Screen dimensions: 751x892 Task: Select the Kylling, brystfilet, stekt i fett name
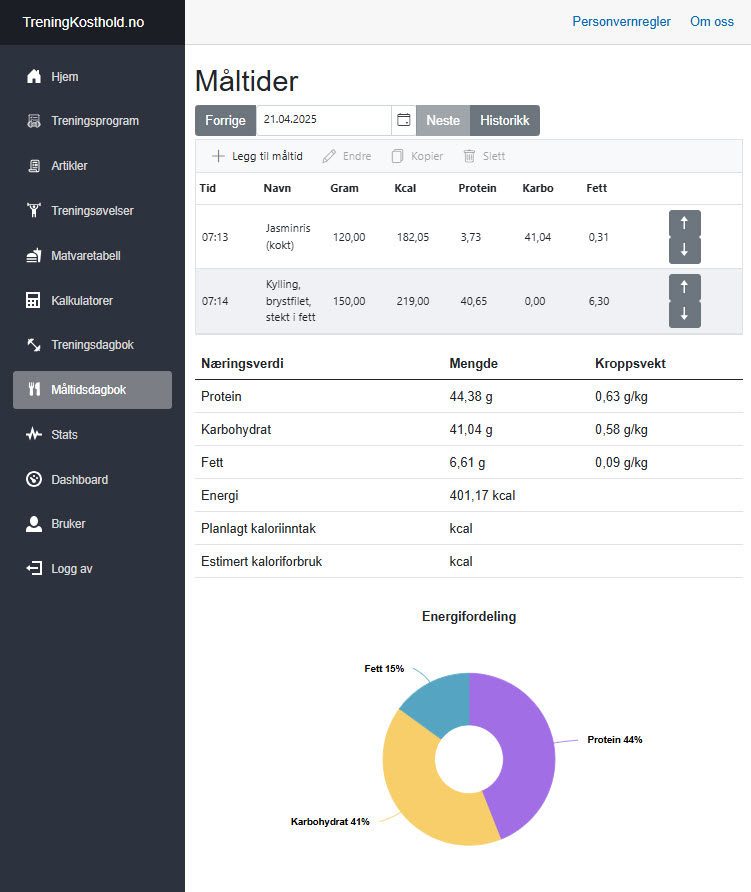290,300
